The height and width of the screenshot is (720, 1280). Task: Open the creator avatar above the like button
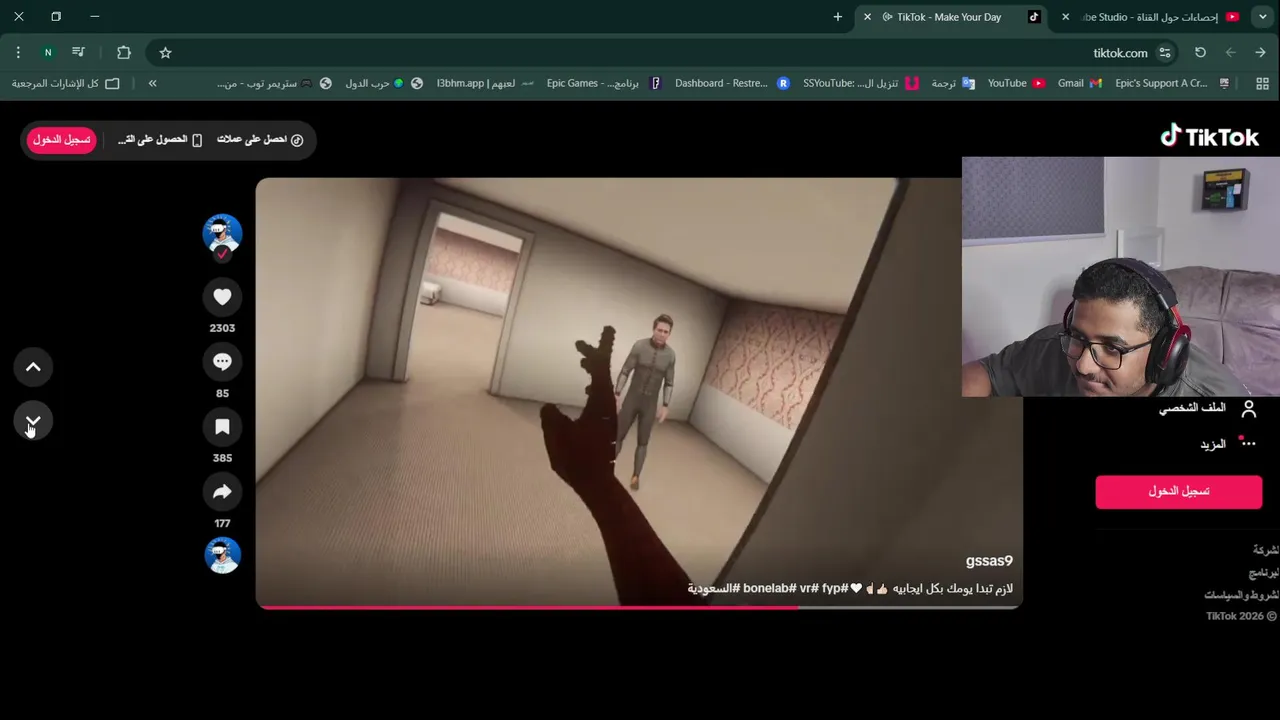tap(222, 234)
